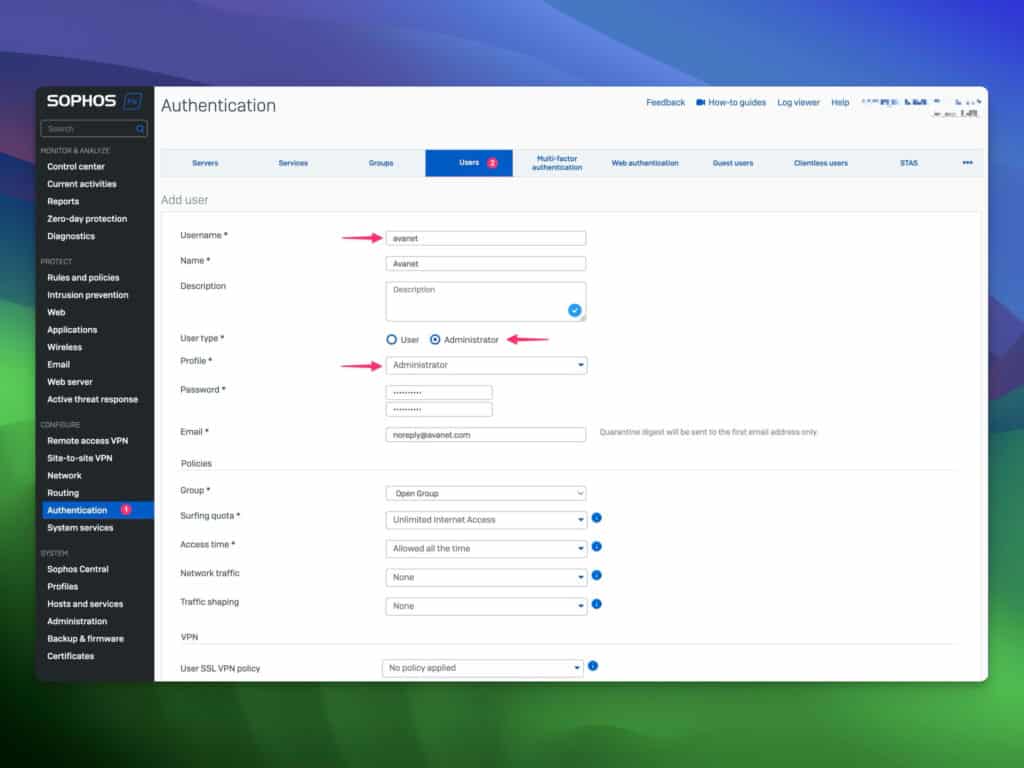Open the Multi-factor authentication tab
The height and width of the screenshot is (768, 1024).
(x=557, y=162)
